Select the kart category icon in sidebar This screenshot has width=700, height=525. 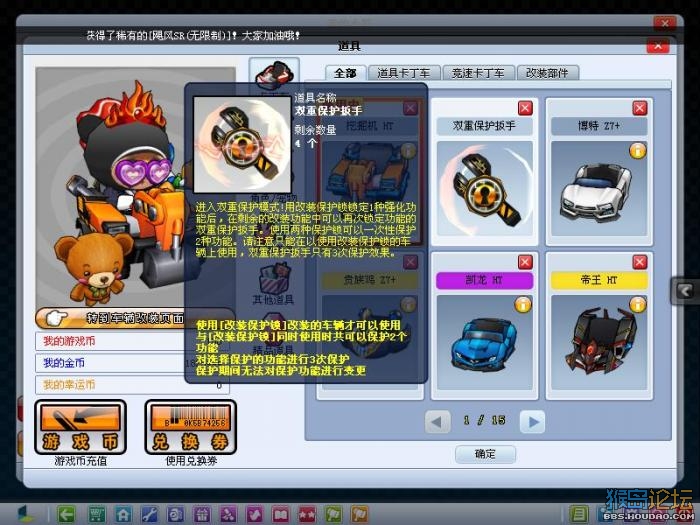coord(274,74)
